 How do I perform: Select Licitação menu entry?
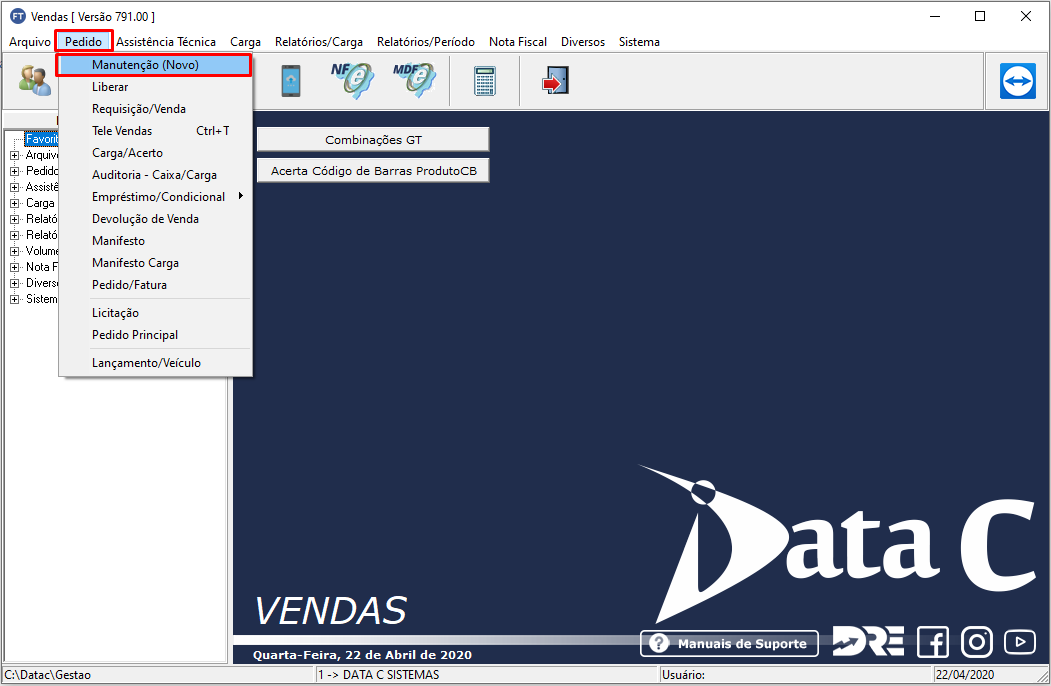(155, 312)
